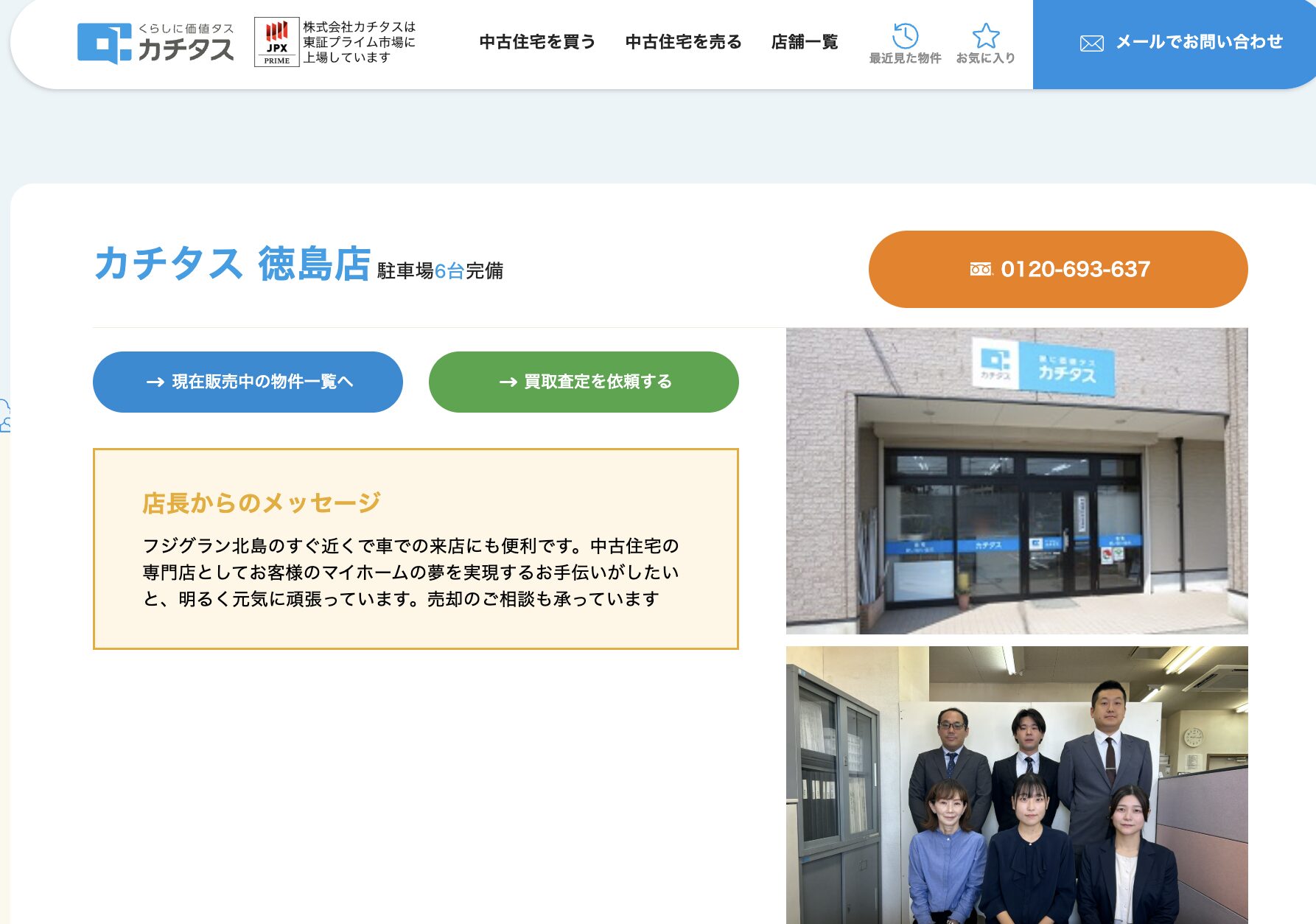Open the 中古住宅を売る menu
The image size is (1316, 924).
684,42
